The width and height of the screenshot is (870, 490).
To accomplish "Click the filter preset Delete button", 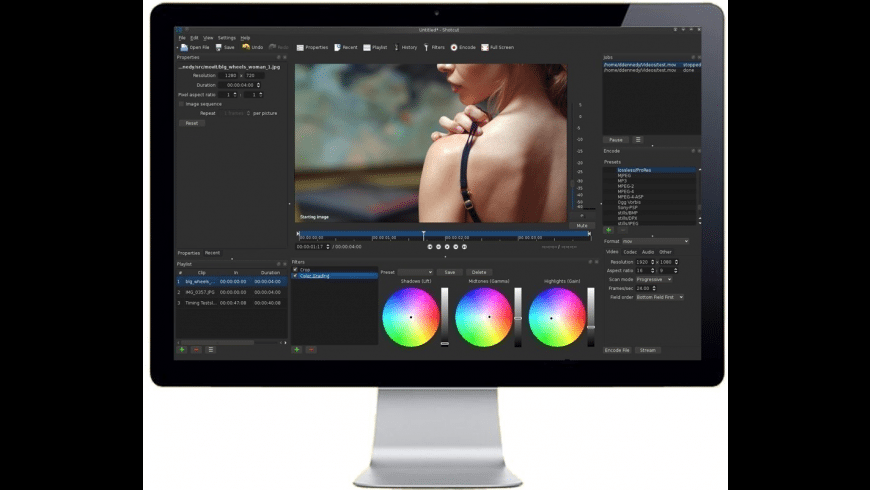I will pyautogui.click(x=479, y=272).
